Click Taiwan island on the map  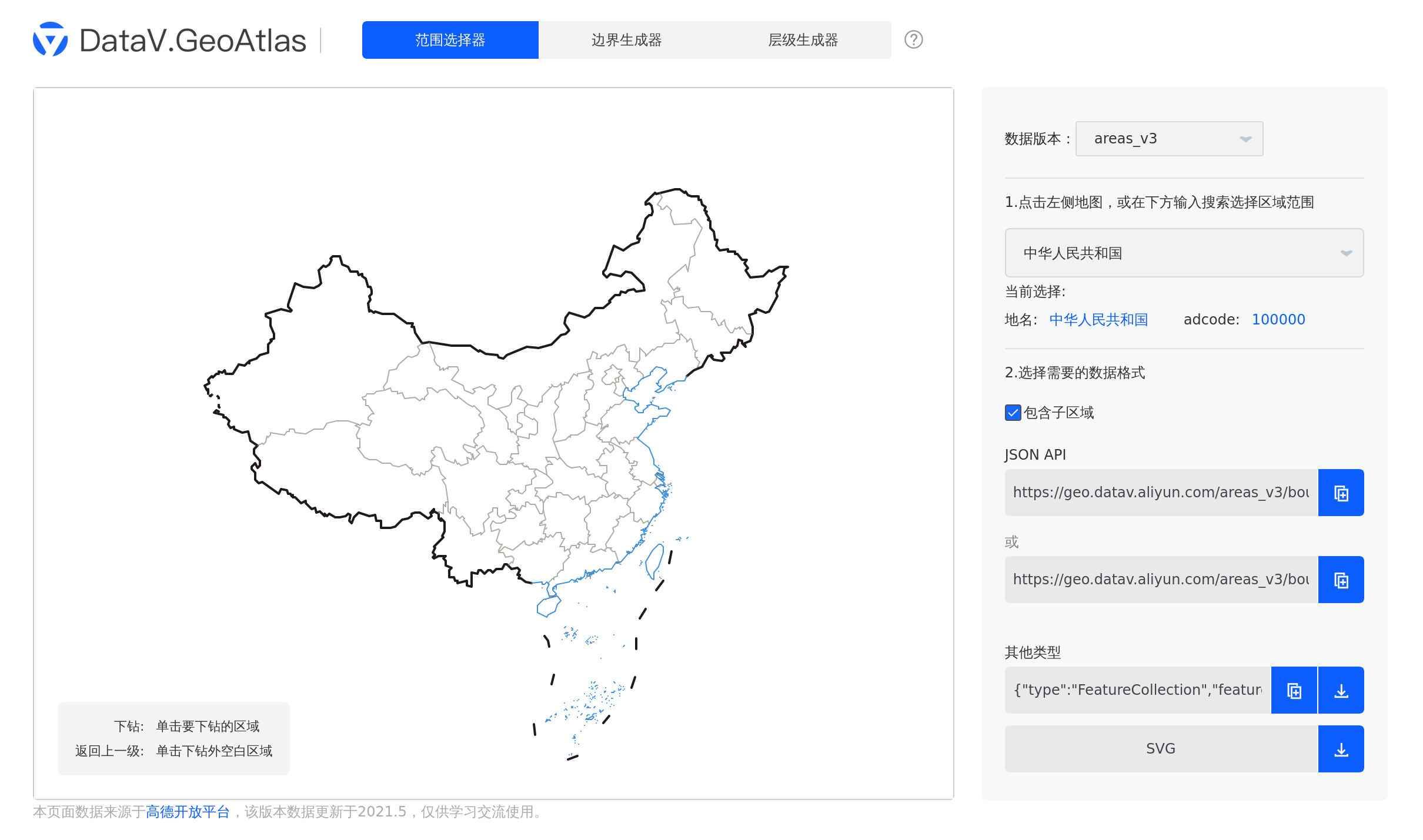pos(654,560)
